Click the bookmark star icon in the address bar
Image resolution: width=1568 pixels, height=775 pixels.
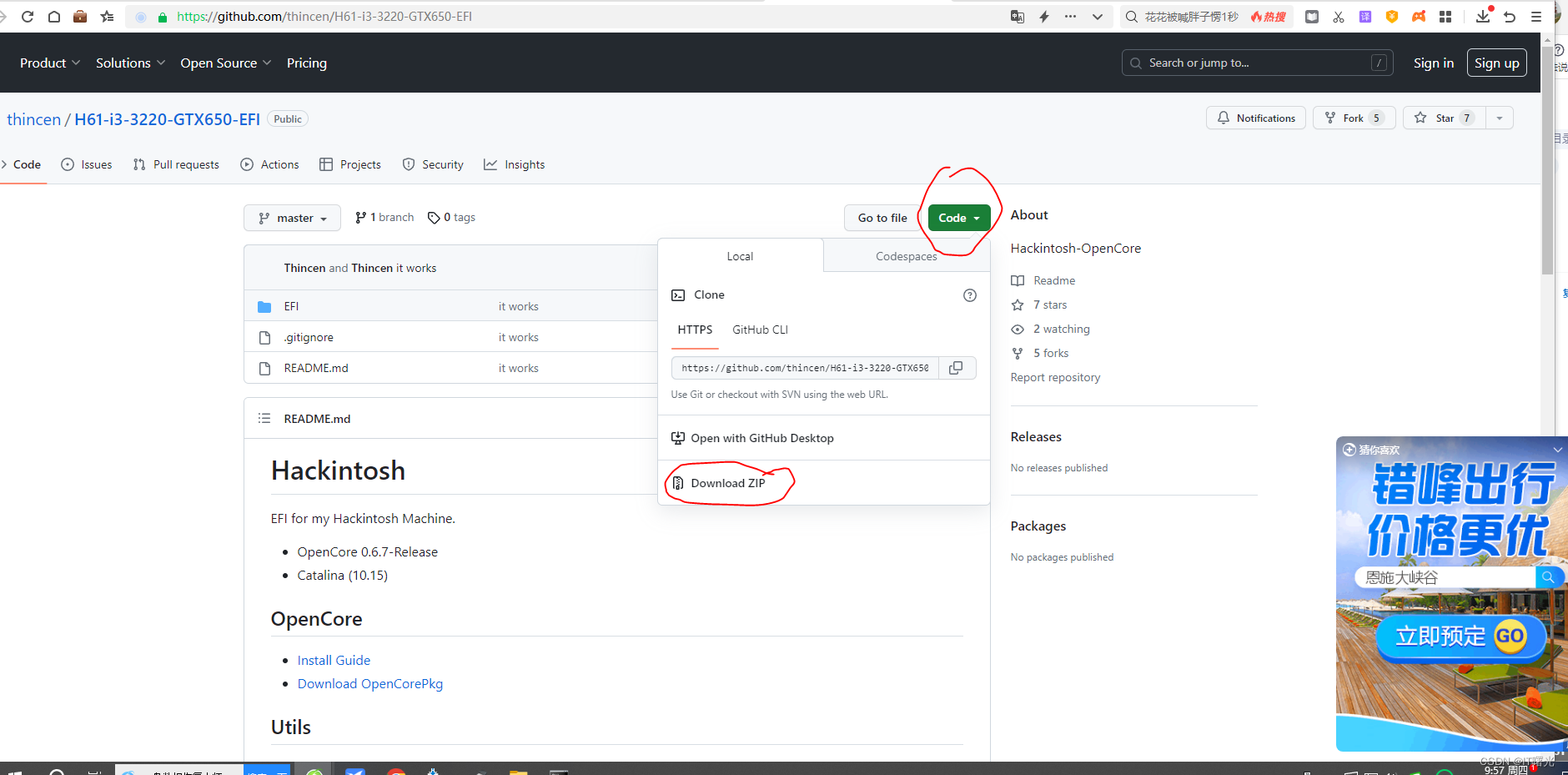point(107,17)
